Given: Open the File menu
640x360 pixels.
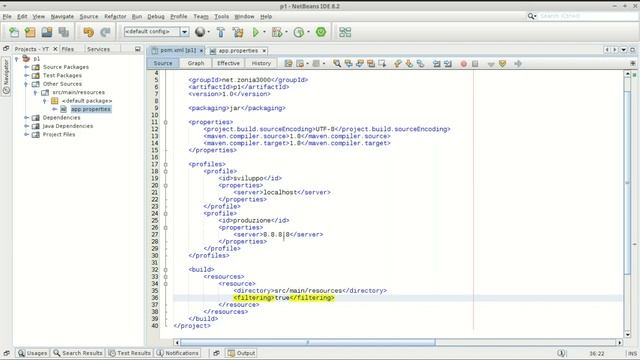Looking at the screenshot, I should coord(7,16).
